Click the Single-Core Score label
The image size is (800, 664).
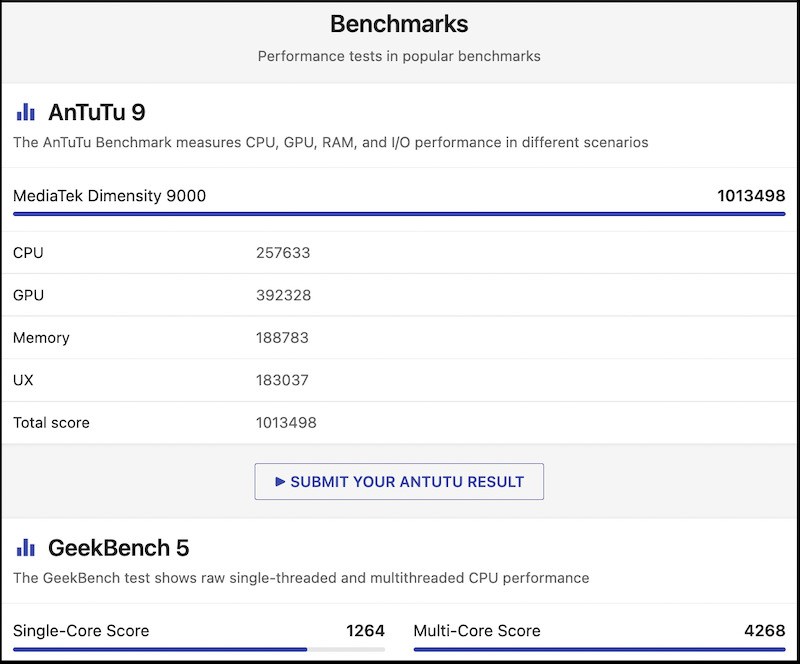pyautogui.click(x=81, y=631)
